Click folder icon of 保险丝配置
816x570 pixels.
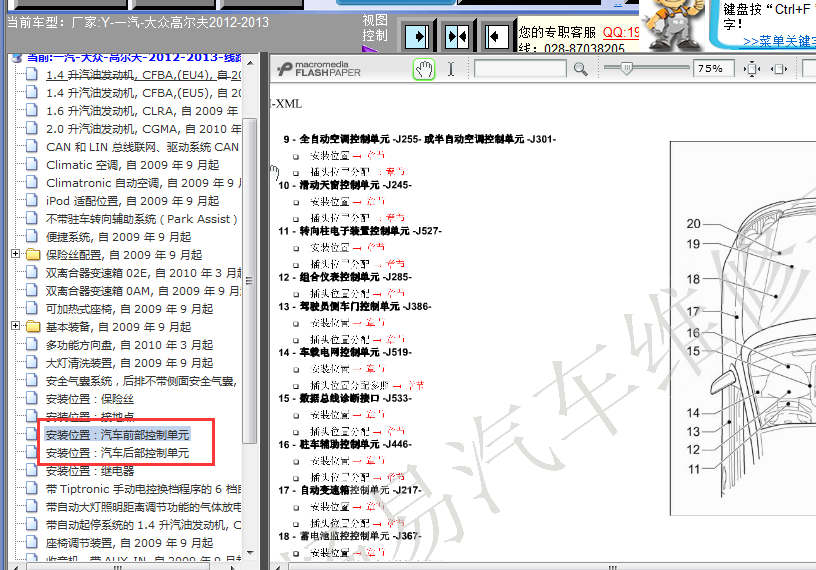[33, 255]
